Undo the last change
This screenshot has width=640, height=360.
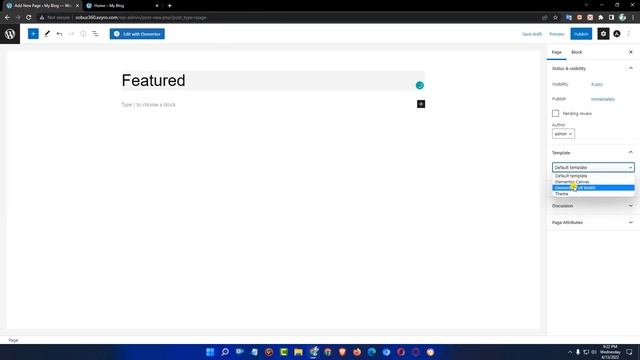(x=60, y=34)
